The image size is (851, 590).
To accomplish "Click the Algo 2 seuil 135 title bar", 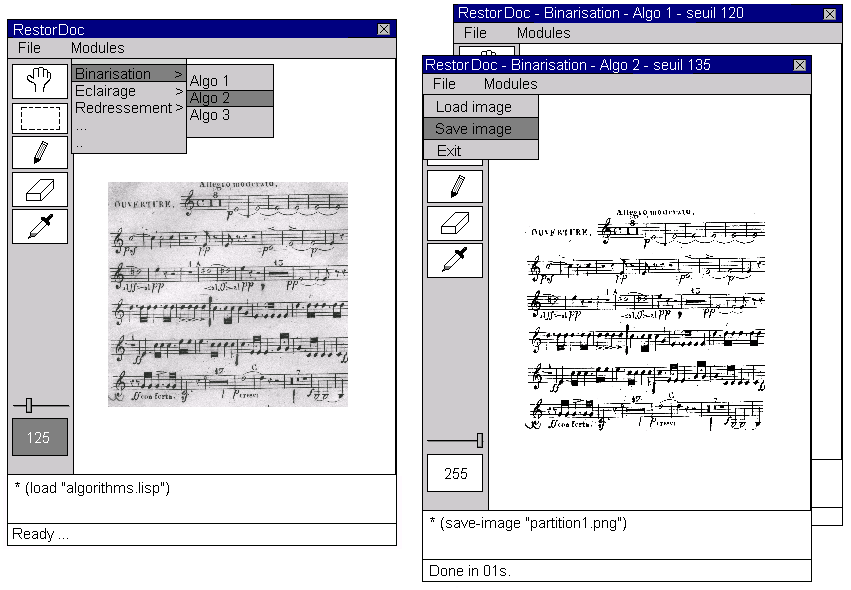I will [617, 65].
